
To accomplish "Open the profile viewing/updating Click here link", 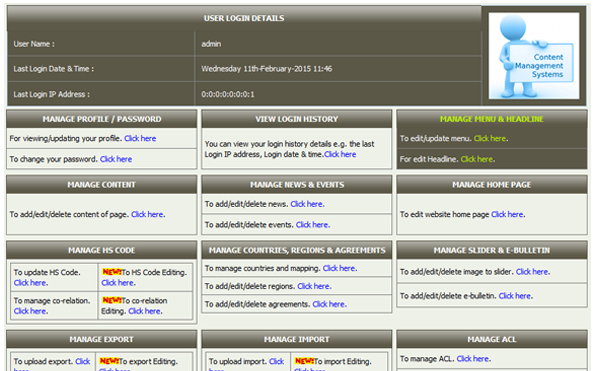I will pyautogui.click(x=140, y=138).
